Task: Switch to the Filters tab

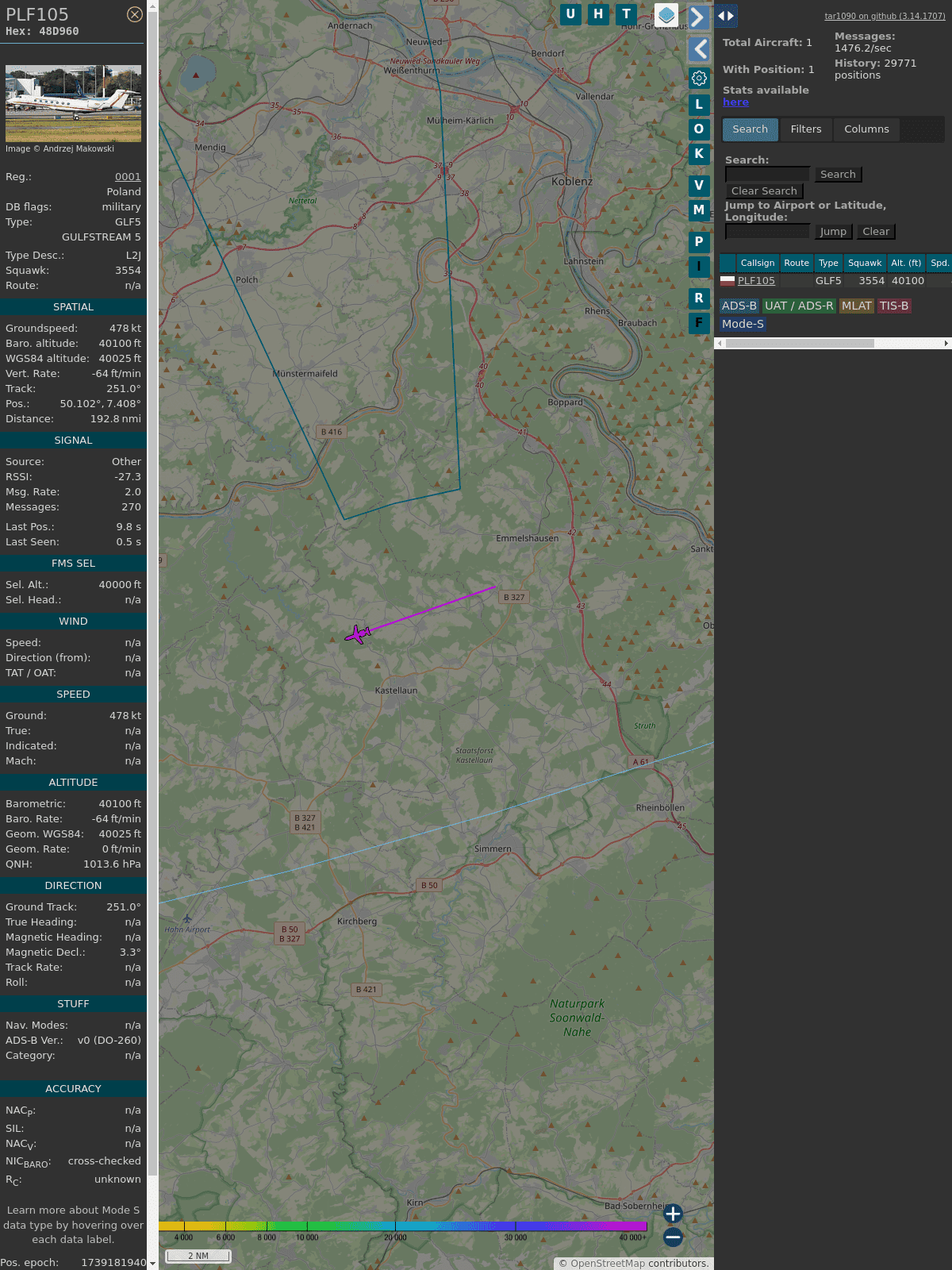Action: click(805, 129)
